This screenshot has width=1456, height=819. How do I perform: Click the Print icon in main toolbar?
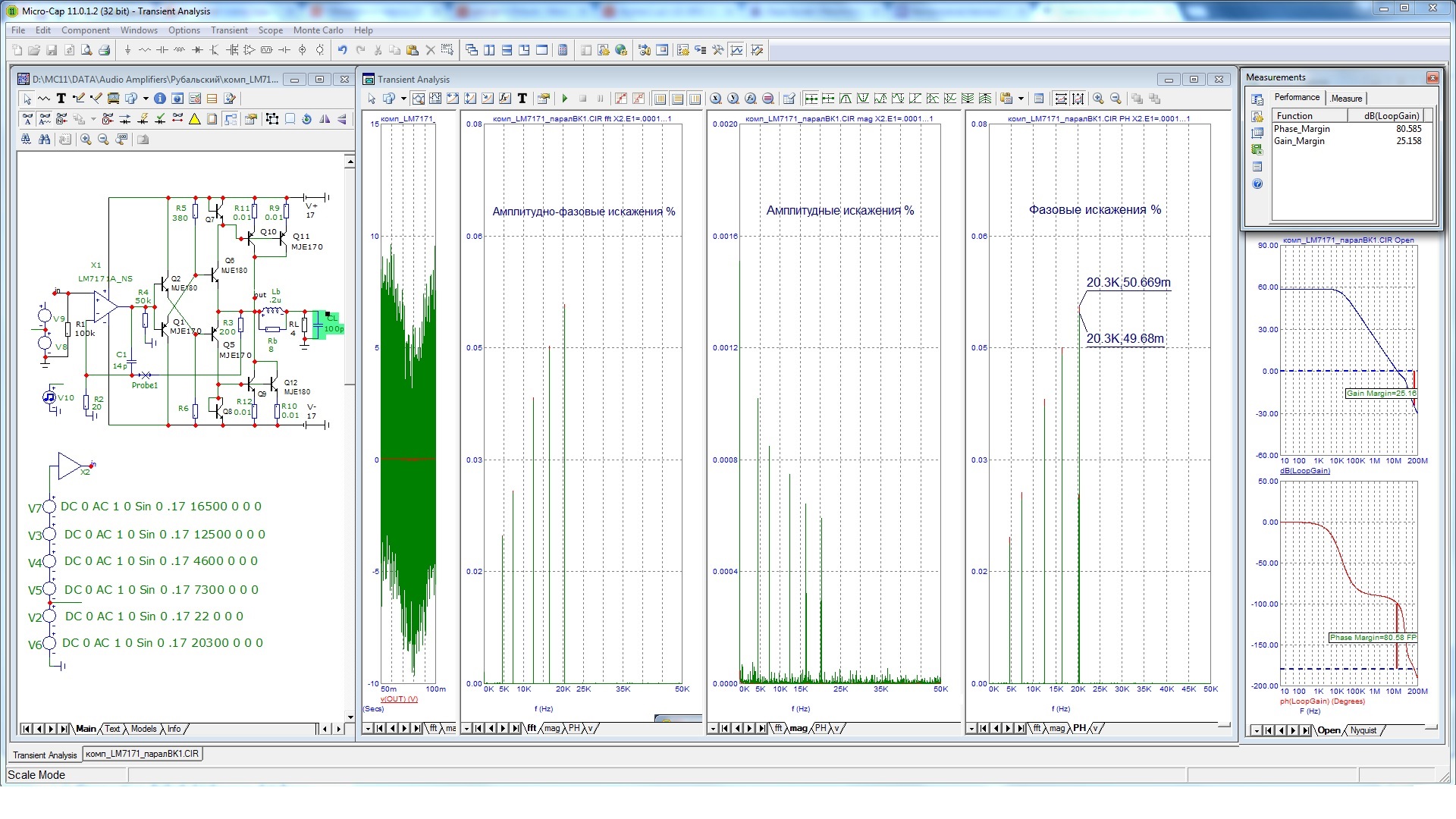coord(105,50)
